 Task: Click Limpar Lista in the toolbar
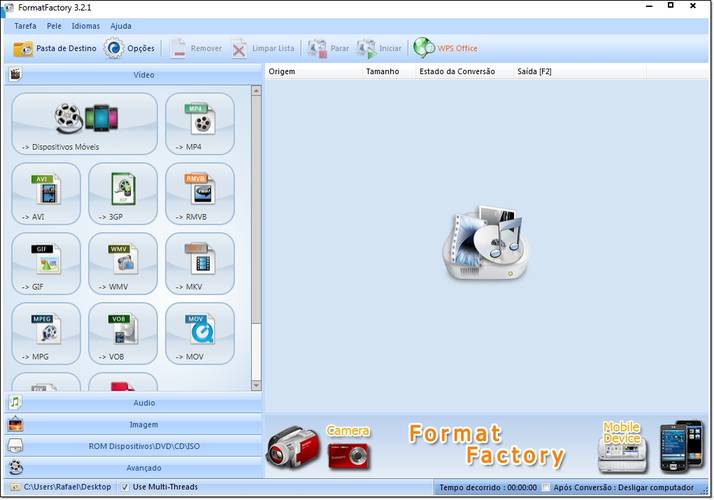tap(263, 48)
